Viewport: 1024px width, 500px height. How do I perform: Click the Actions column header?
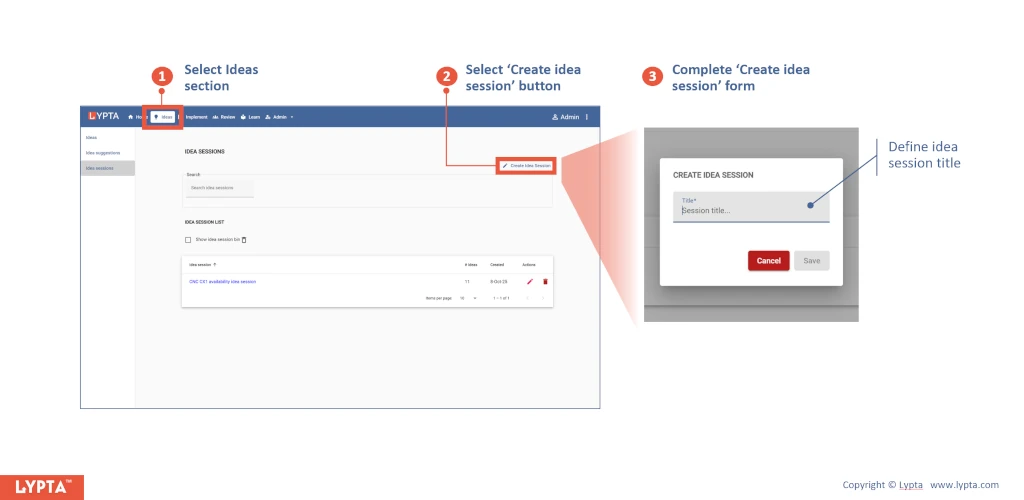[x=529, y=264]
